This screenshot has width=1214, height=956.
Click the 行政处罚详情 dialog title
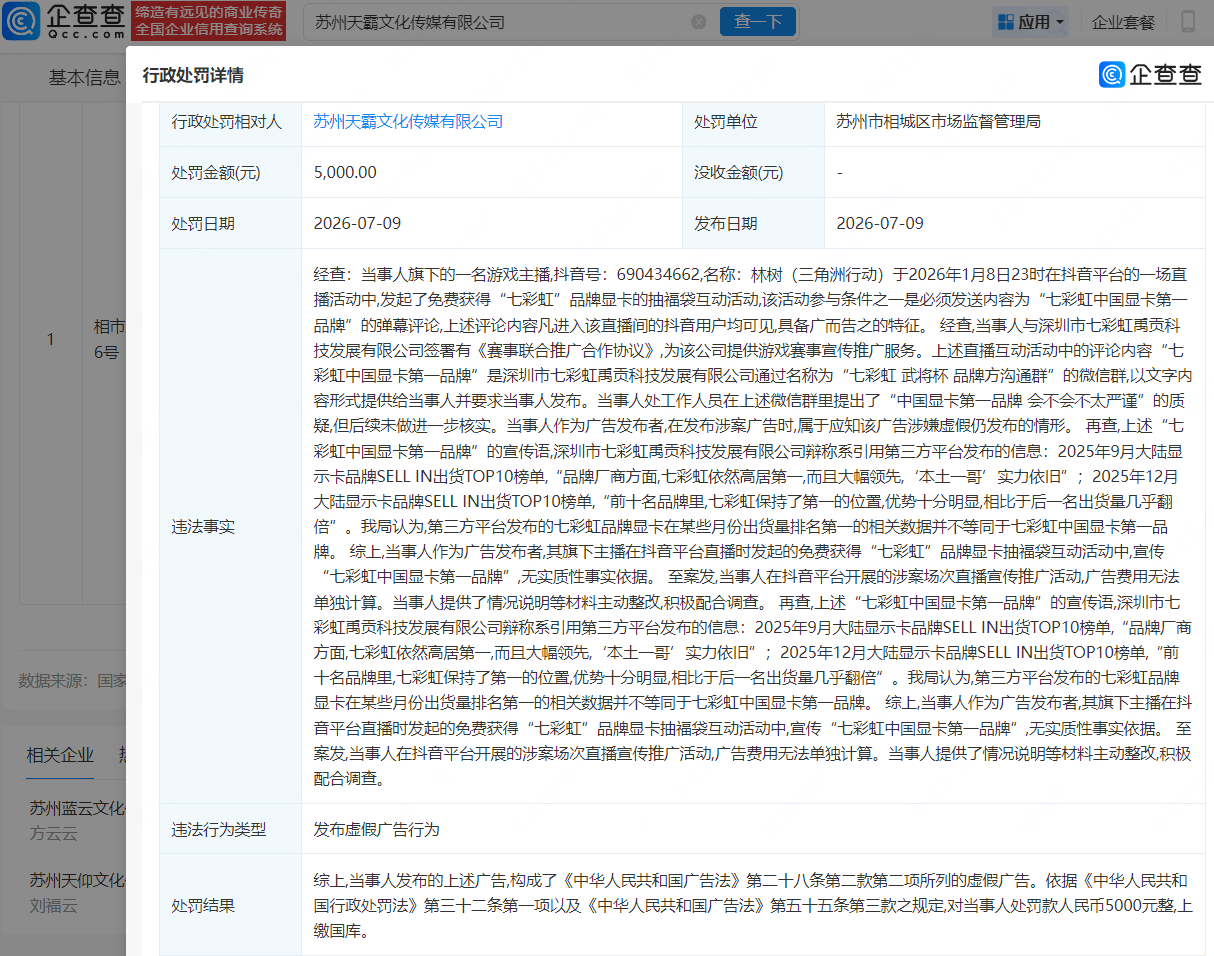click(193, 75)
